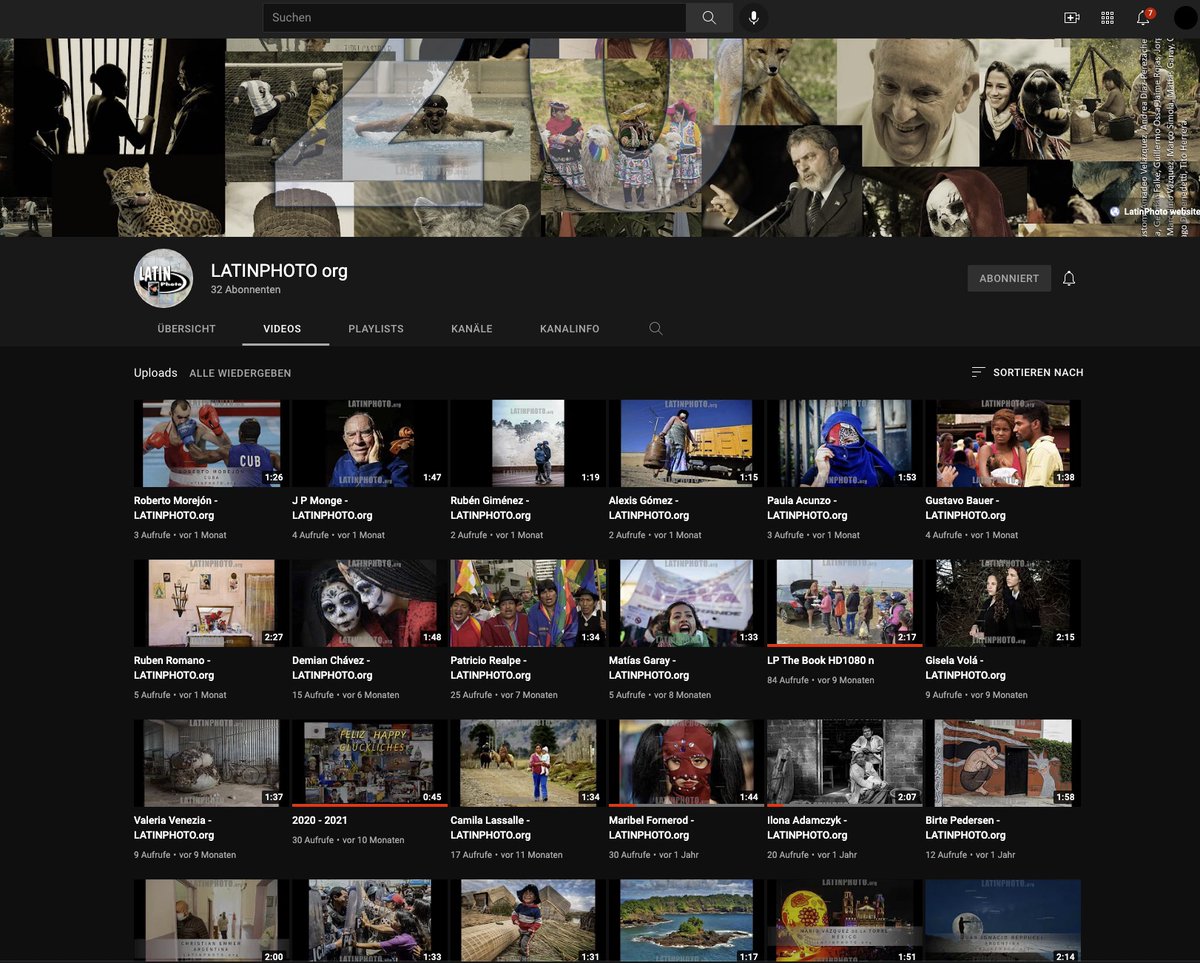Open the Kanäle tab
1200x963 pixels.
(x=472, y=328)
